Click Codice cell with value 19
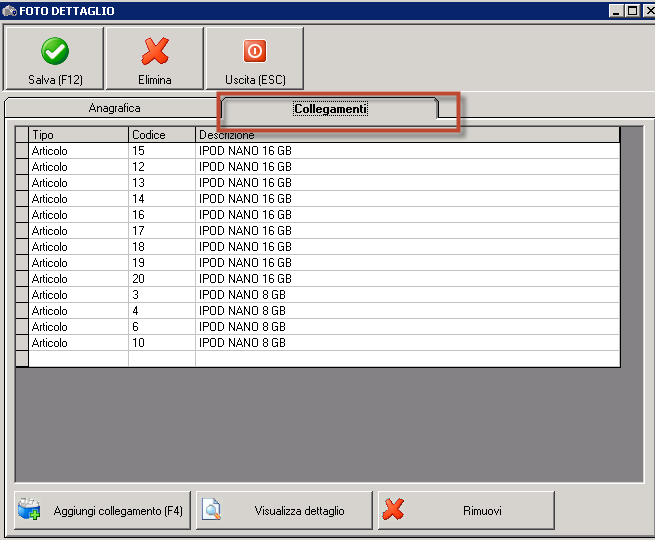 [162, 263]
